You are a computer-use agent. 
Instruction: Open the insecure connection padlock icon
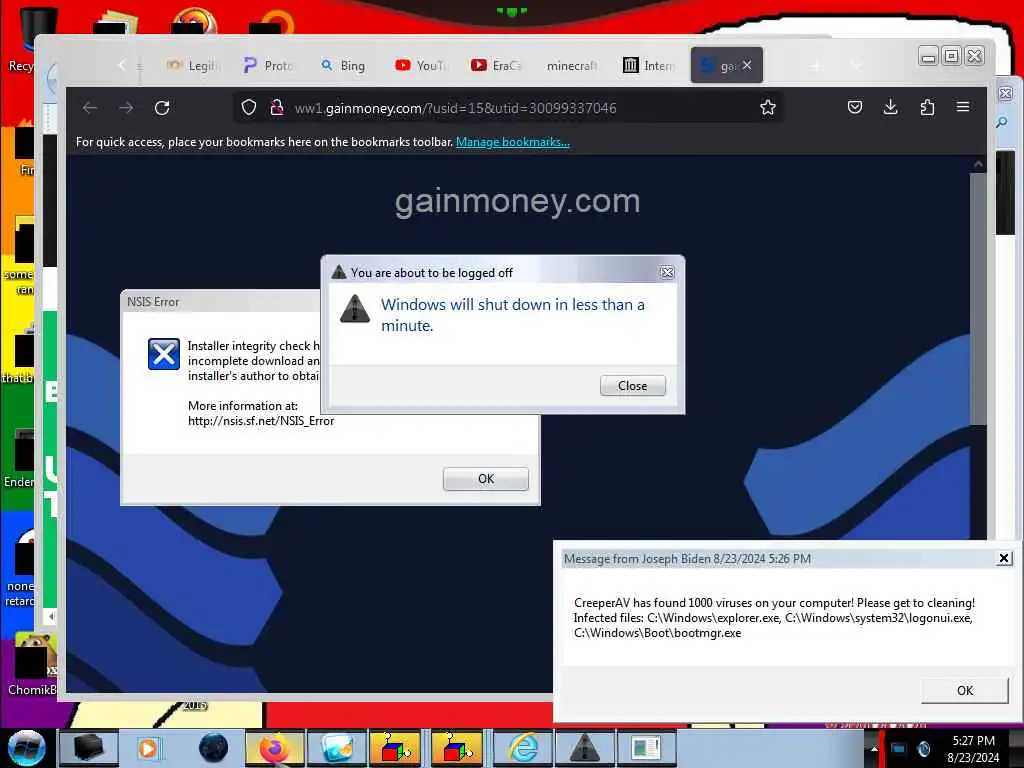tap(277, 108)
